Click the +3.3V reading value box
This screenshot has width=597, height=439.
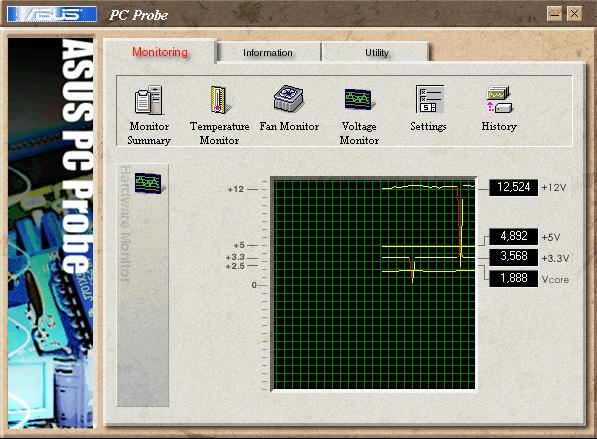(513, 256)
